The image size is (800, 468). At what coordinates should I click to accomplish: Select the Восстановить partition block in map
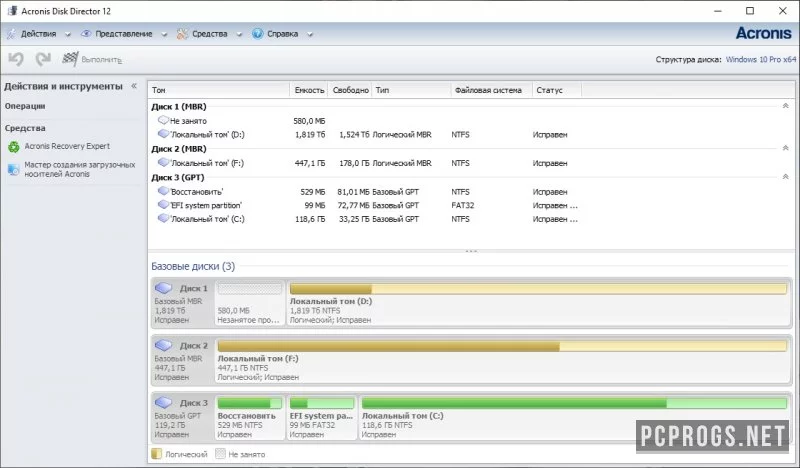[249, 417]
